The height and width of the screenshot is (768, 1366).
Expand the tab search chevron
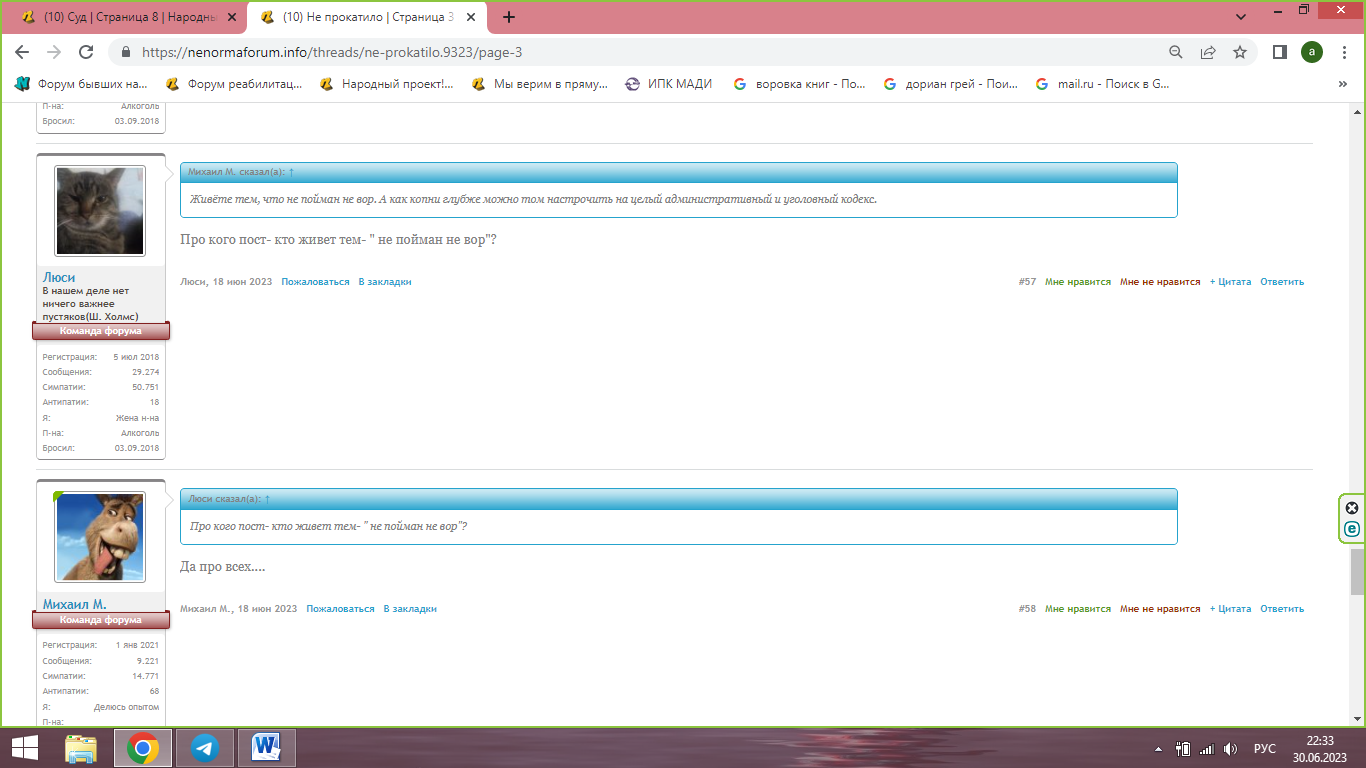[1241, 17]
